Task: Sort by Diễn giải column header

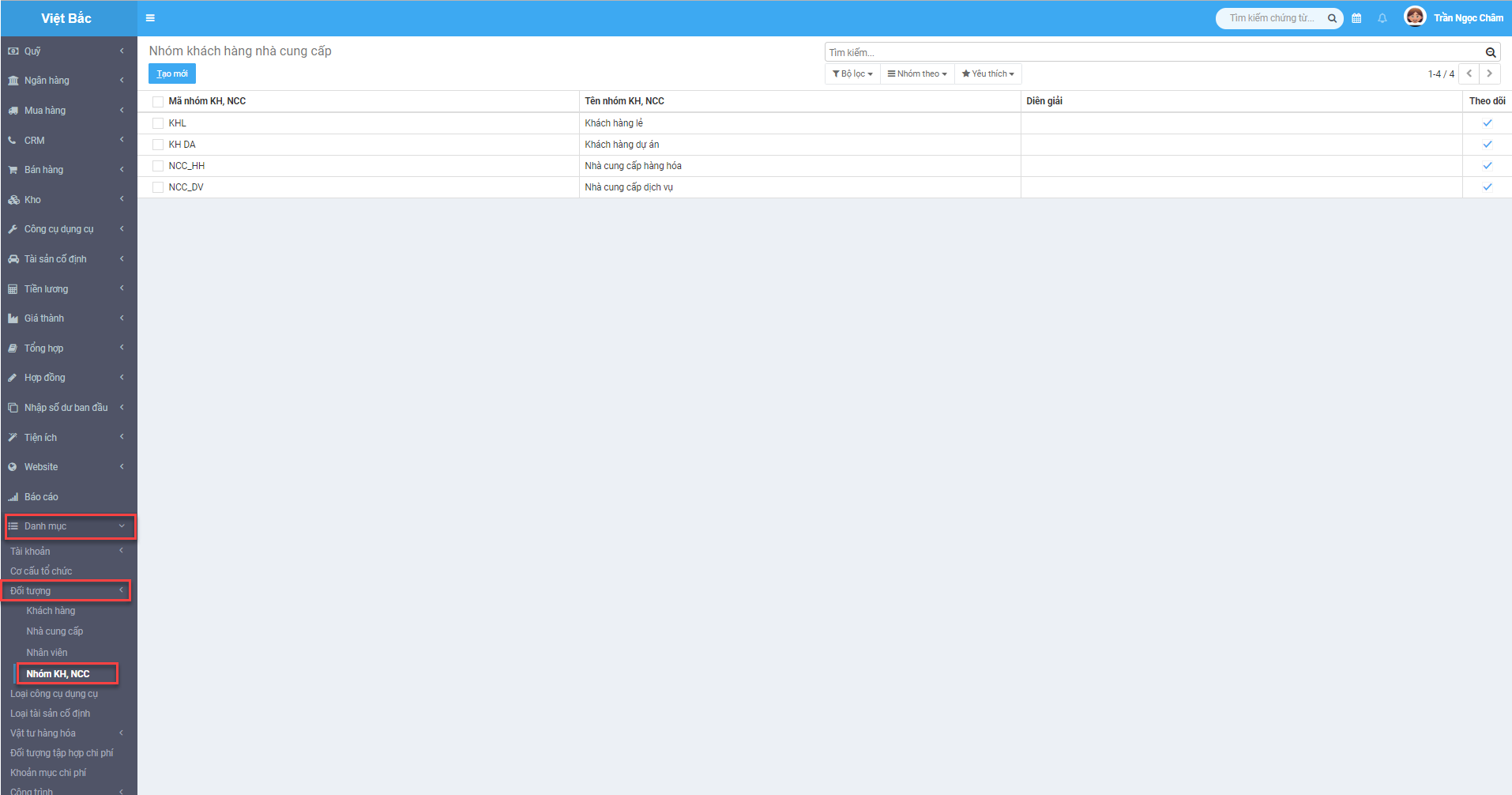Action: [1044, 101]
